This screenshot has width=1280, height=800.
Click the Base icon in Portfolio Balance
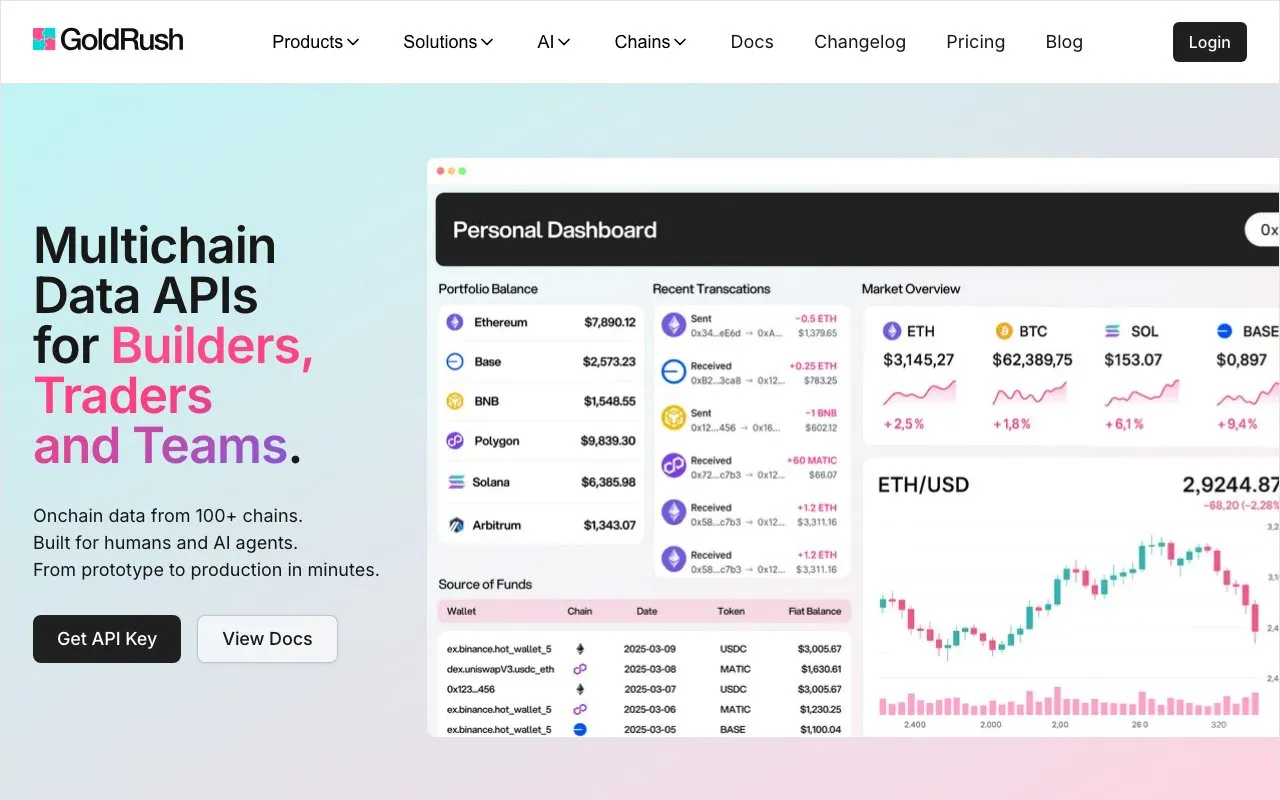click(455, 362)
